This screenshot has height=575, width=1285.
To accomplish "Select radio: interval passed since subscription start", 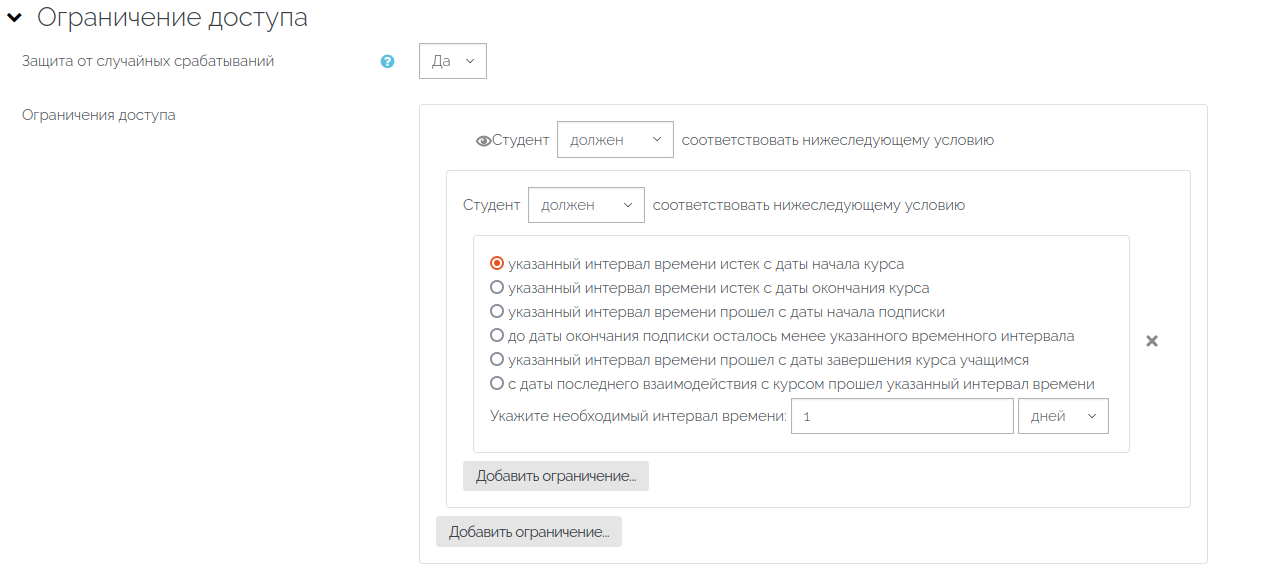I will click(497, 312).
